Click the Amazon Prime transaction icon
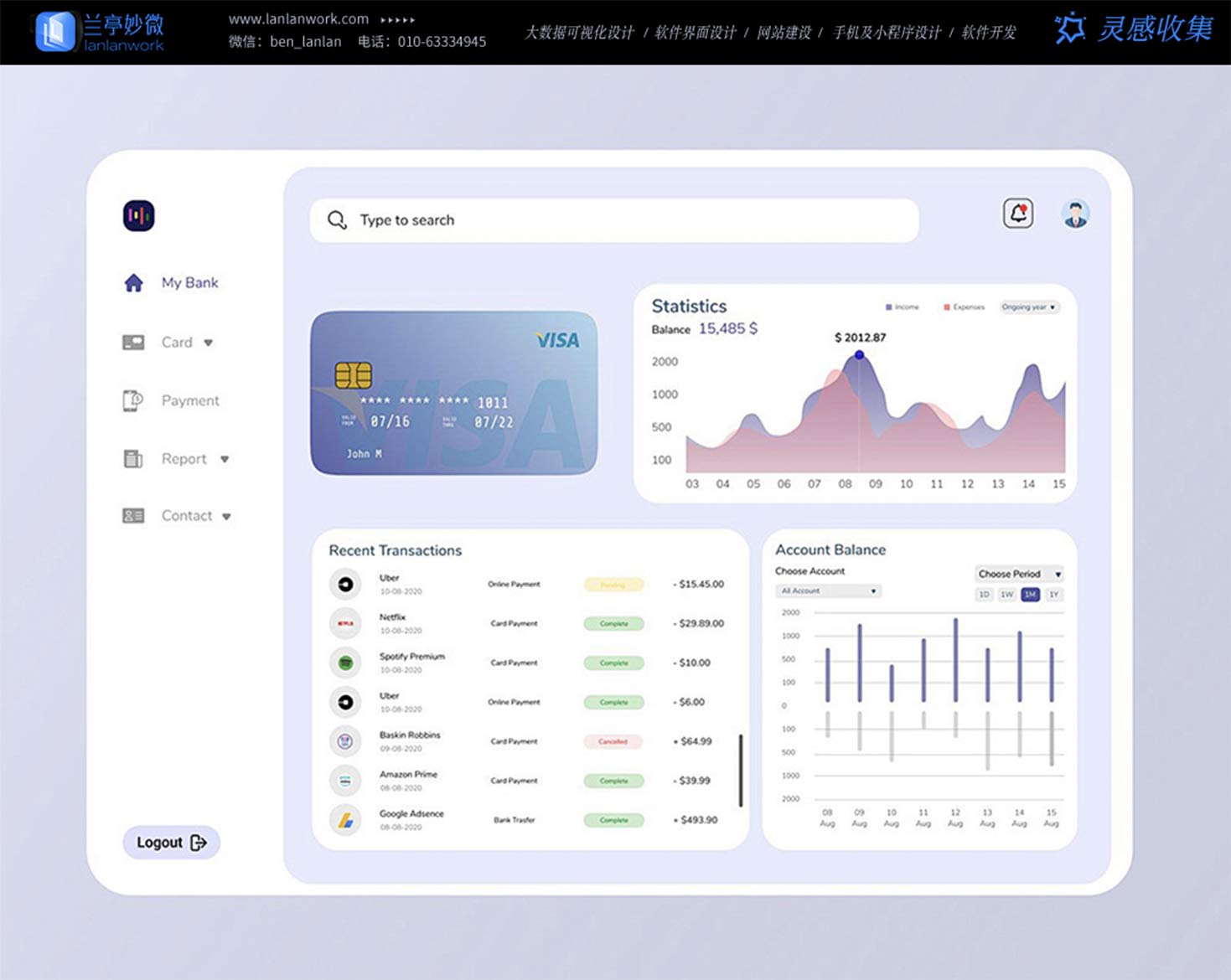 345,781
